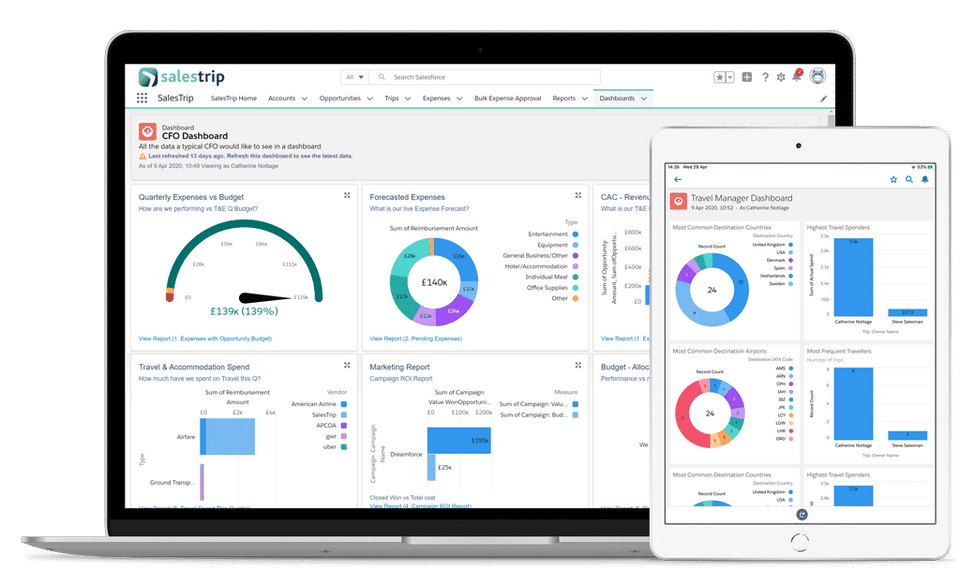The height and width of the screenshot is (572, 960).
Task: Click the APCOA vendor legend swatch
Action: [x=344, y=425]
